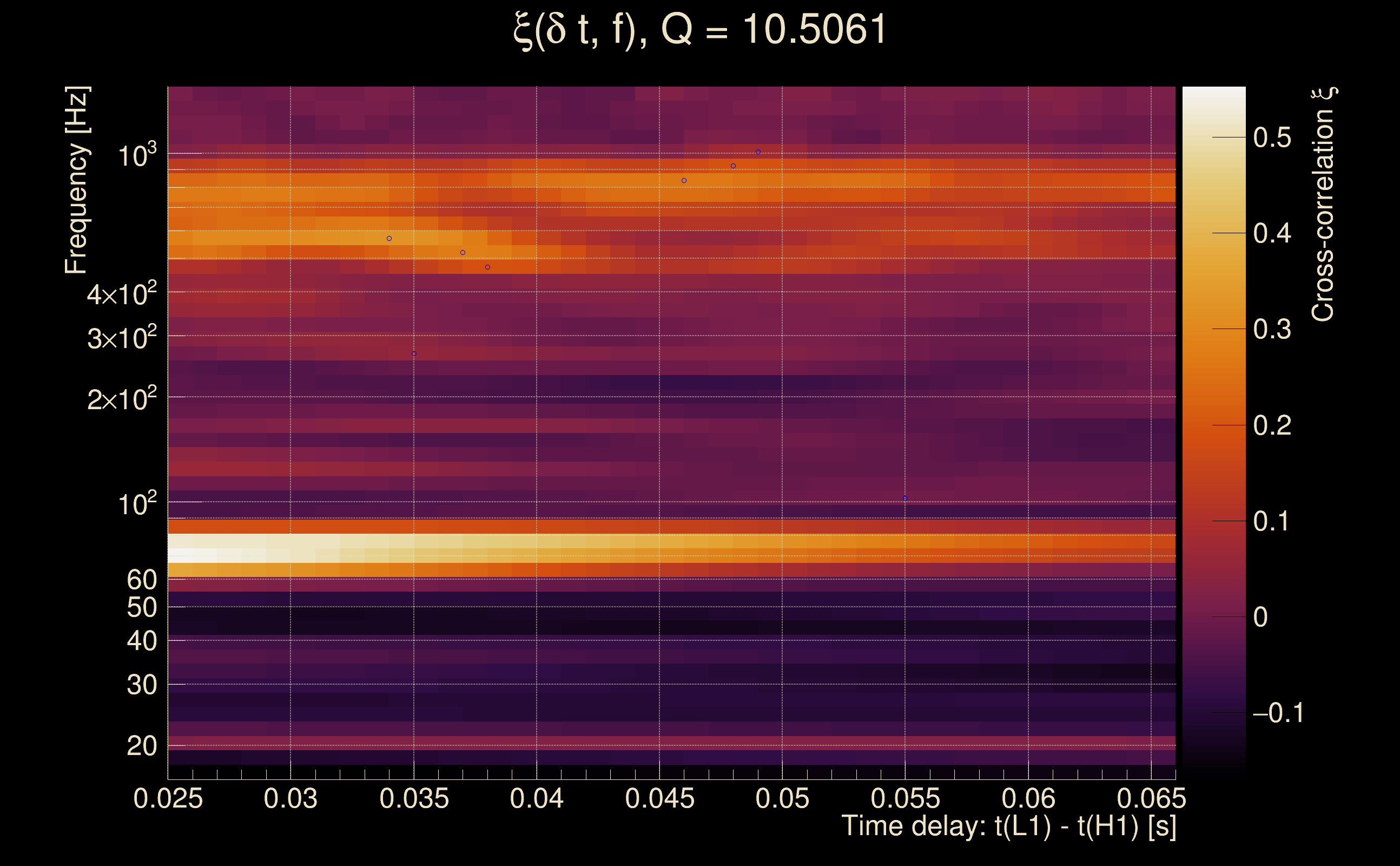Click the blue circle marker at 0.038 s delay
The image size is (1400, 866).
tap(487, 267)
